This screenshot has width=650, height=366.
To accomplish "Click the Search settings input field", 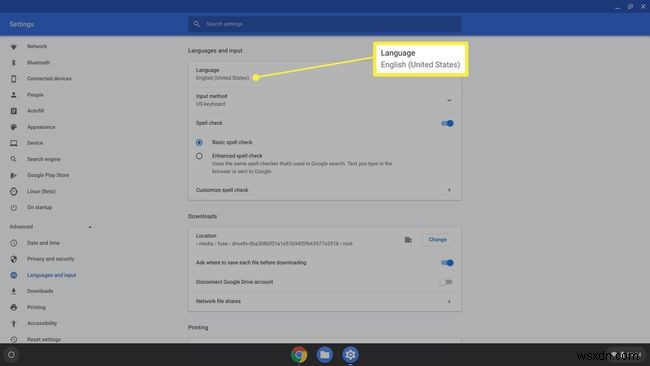I will (325, 24).
